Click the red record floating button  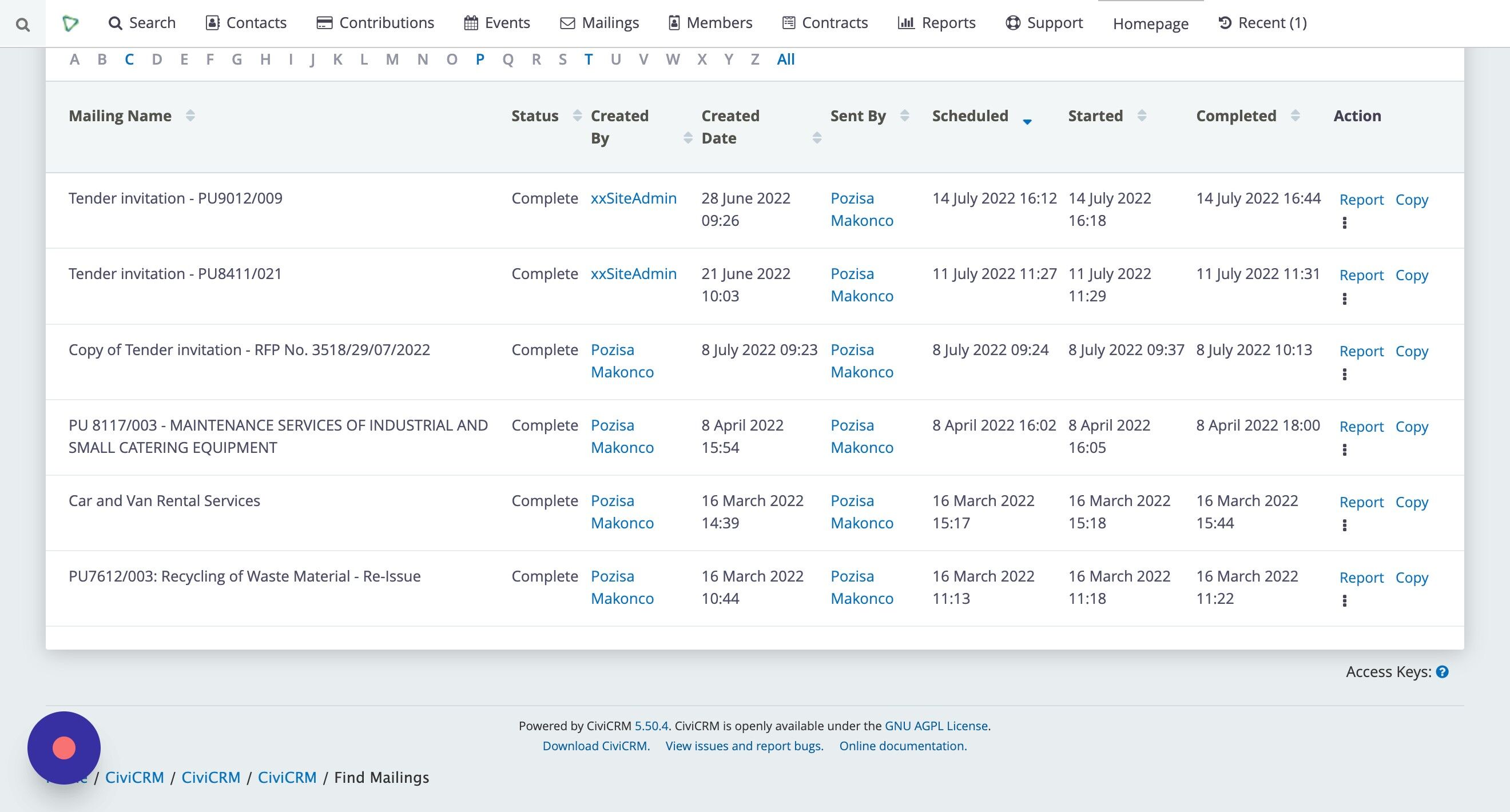pyautogui.click(x=64, y=748)
